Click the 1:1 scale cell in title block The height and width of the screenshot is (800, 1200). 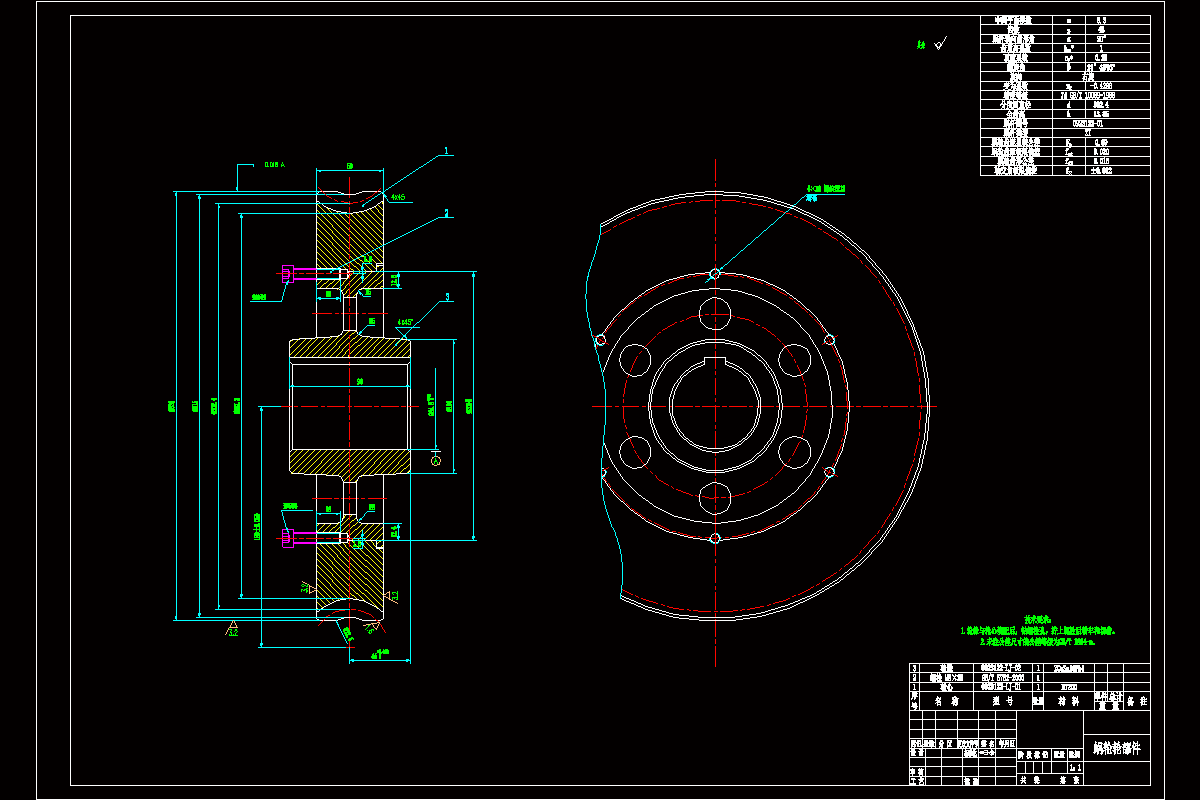[1074, 767]
